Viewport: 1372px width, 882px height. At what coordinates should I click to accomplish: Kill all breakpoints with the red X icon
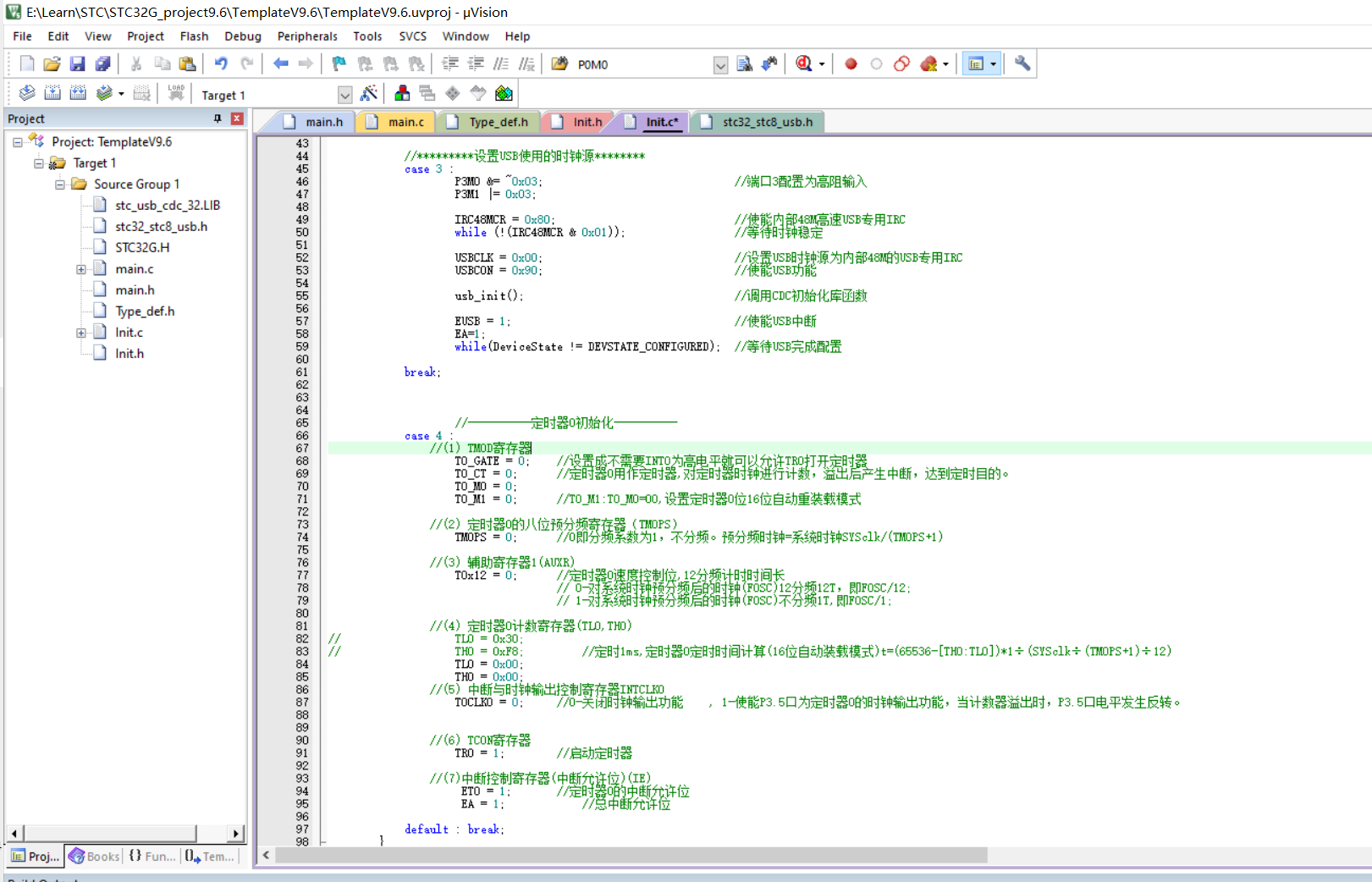coord(928,63)
